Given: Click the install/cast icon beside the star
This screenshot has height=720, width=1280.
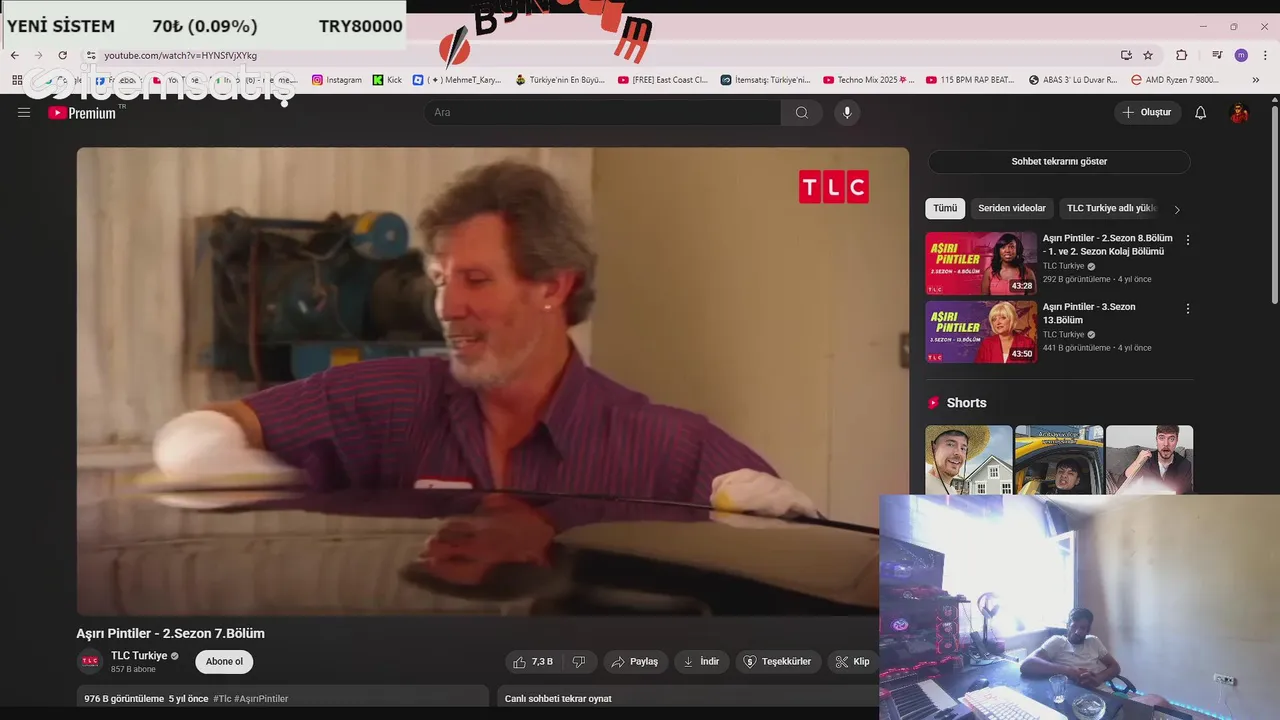Looking at the screenshot, I should point(1126,55).
